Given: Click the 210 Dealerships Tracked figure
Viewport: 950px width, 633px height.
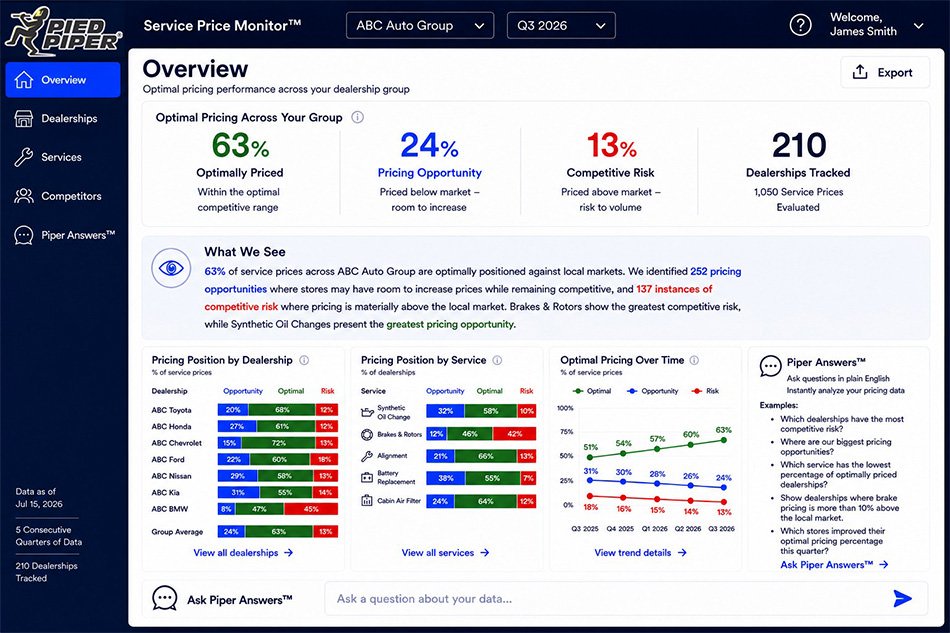Looking at the screenshot, I should coord(799,145).
